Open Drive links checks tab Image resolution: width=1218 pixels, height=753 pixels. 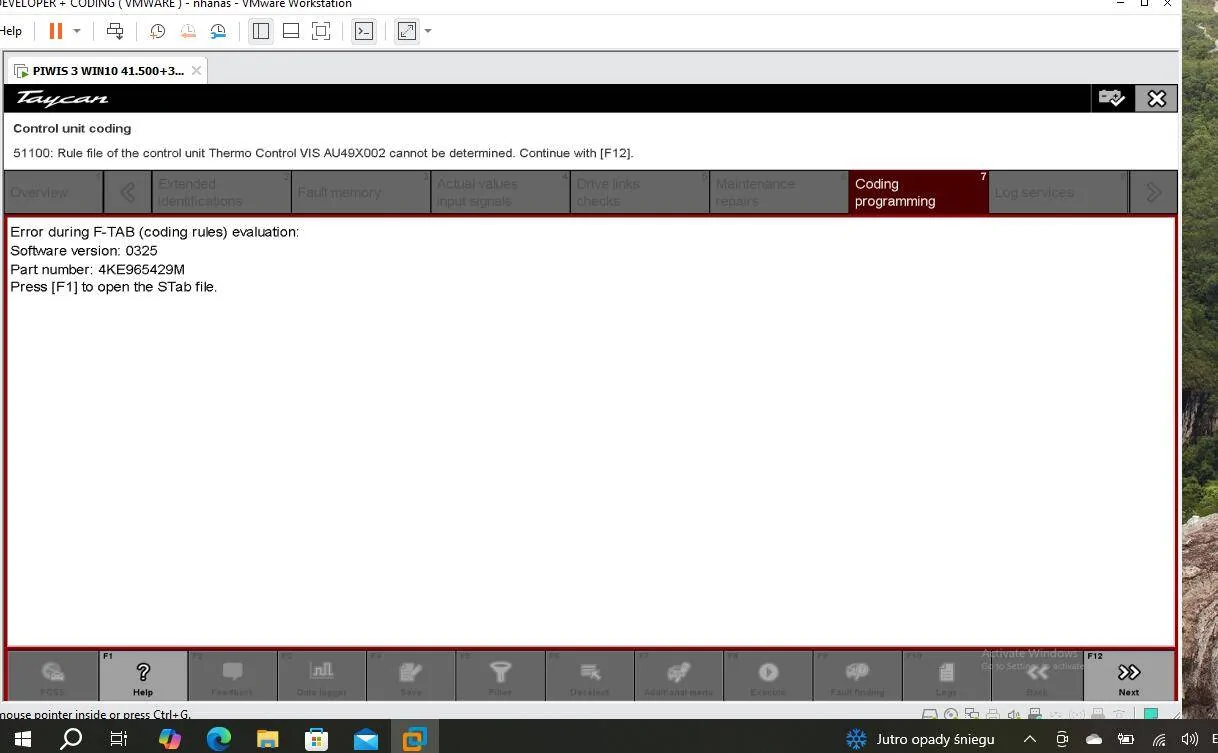pos(640,192)
